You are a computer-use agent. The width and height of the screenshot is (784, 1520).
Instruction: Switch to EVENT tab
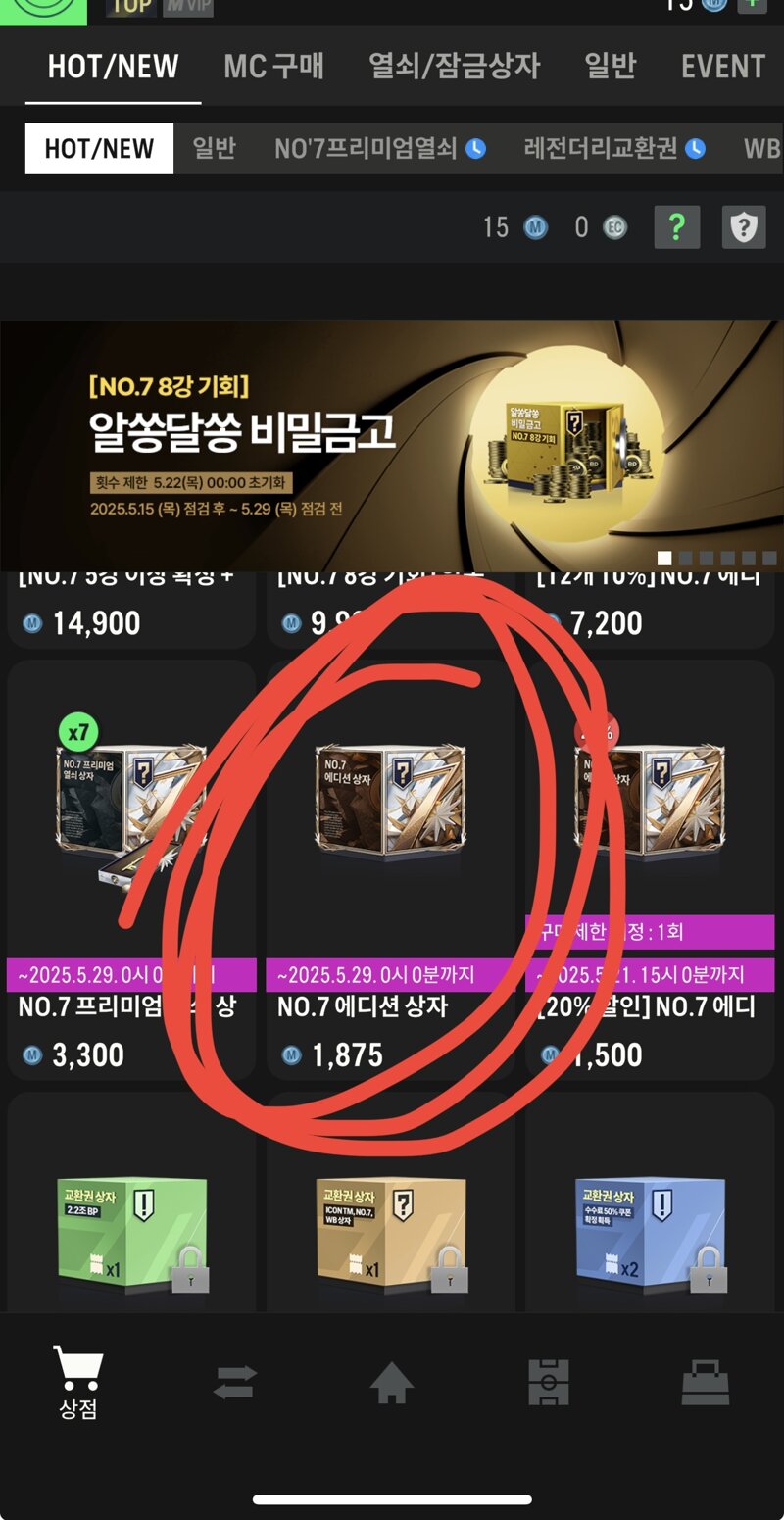[x=723, y=67]
